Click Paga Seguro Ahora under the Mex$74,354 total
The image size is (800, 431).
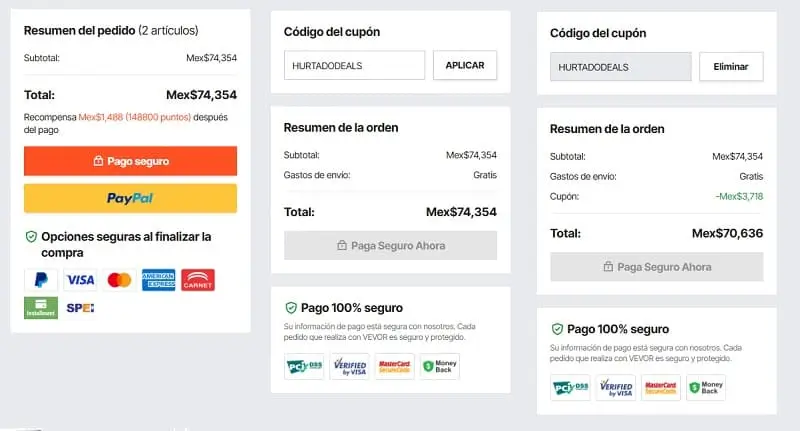click(390, 245)
